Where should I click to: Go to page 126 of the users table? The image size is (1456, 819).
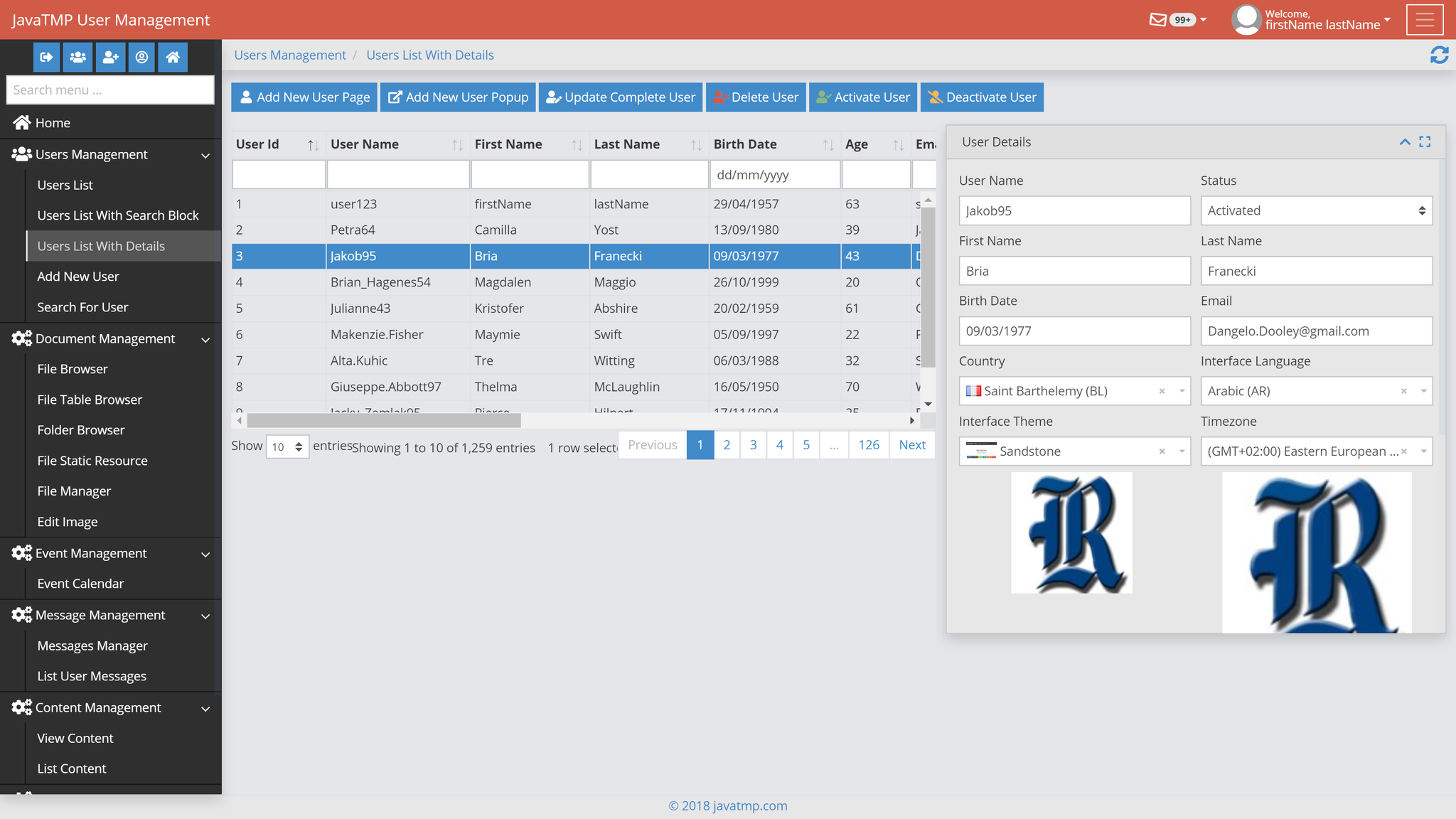pyautogui.click(x=868, y=444)
